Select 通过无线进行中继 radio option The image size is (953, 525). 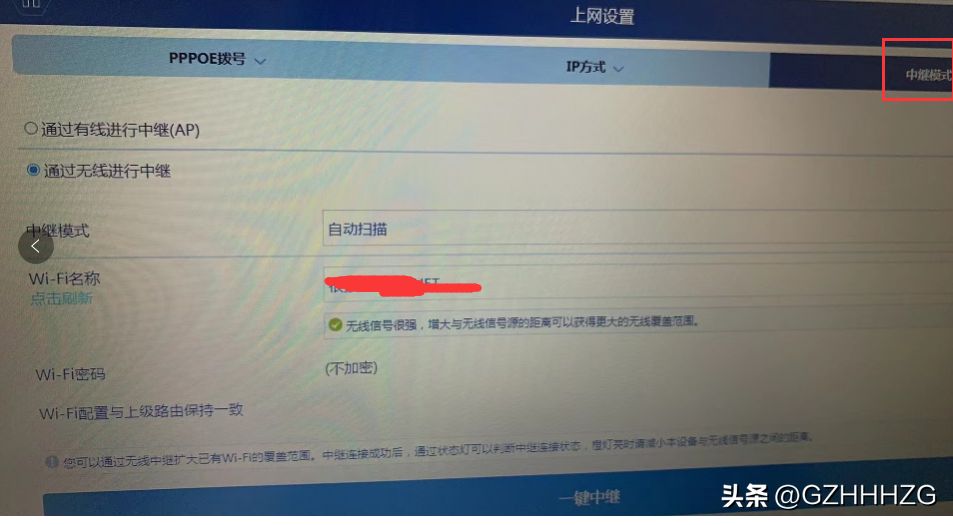(33, 170)
